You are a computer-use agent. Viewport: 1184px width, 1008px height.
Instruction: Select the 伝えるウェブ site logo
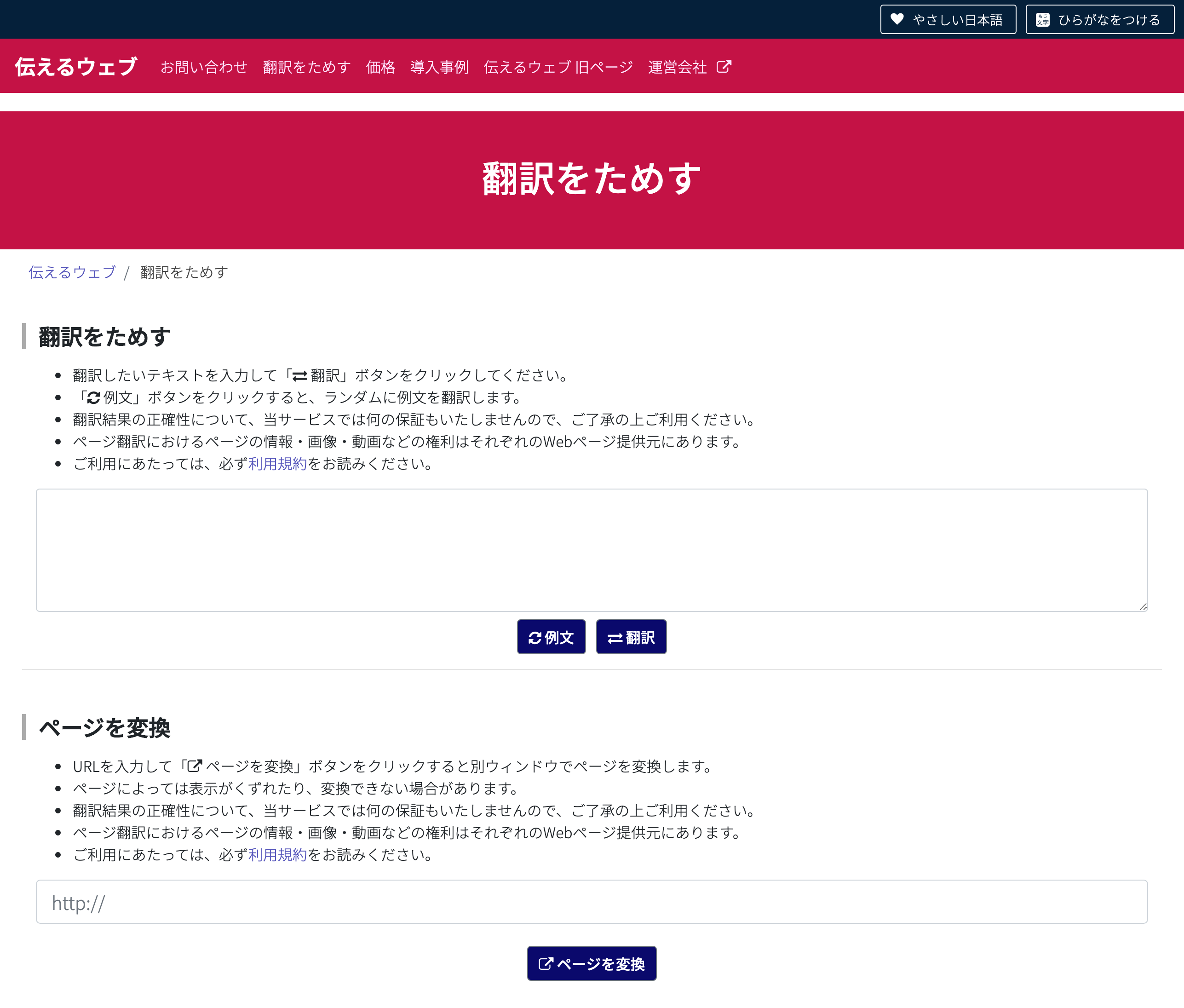click(75, 66)
